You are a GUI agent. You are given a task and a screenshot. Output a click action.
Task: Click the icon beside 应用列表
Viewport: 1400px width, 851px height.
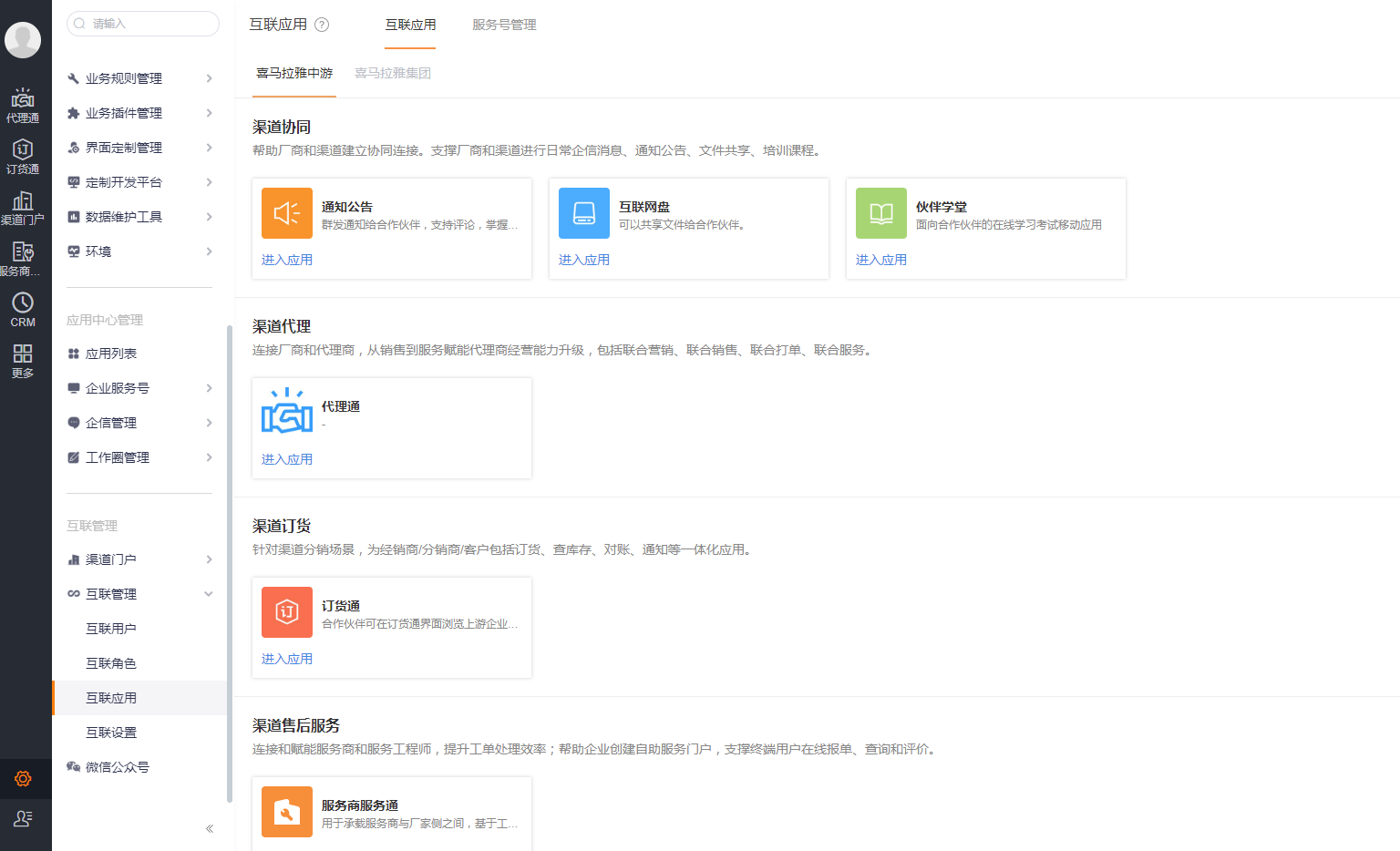pyautogui.click(x=74, y=354)
